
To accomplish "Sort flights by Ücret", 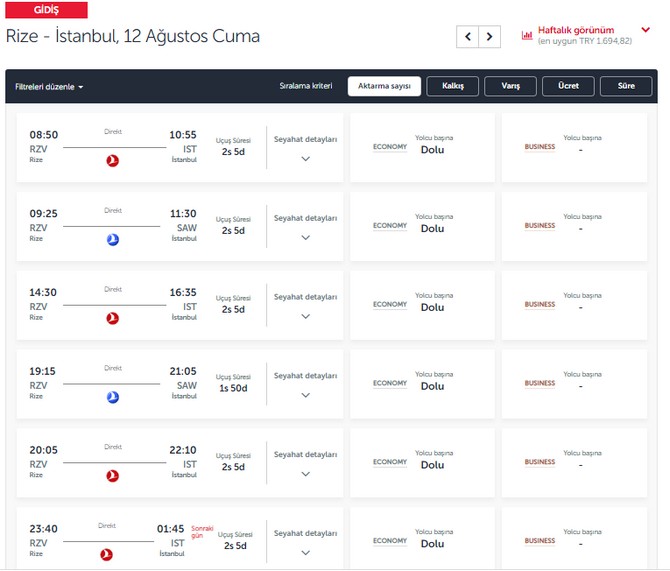I will (568, 86).
